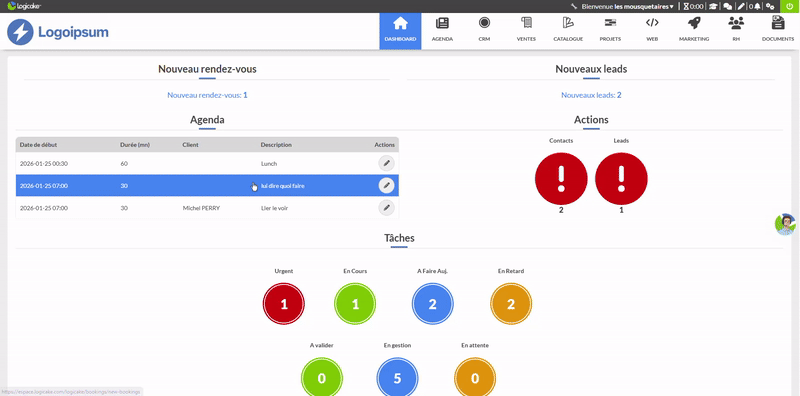Open the En Retard tasks circle

[x=511, y=304]
